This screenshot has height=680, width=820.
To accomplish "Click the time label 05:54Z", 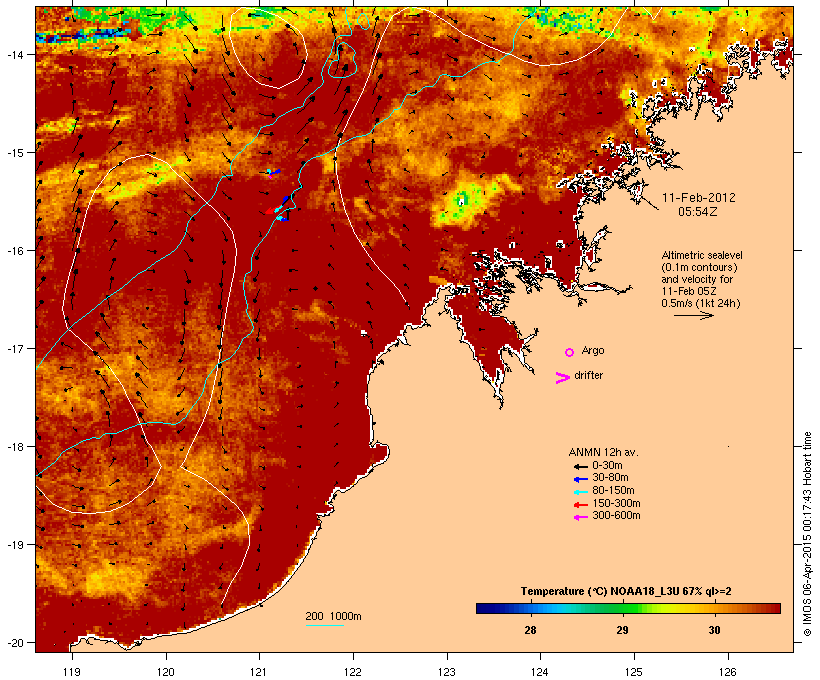I will [x=698, y=212].
